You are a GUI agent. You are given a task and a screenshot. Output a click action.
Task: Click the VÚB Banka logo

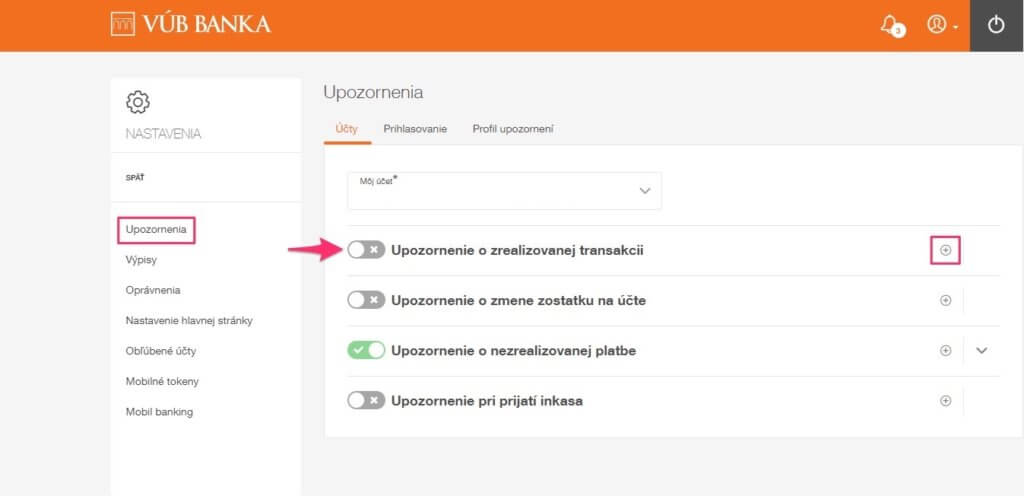point(191,24)
